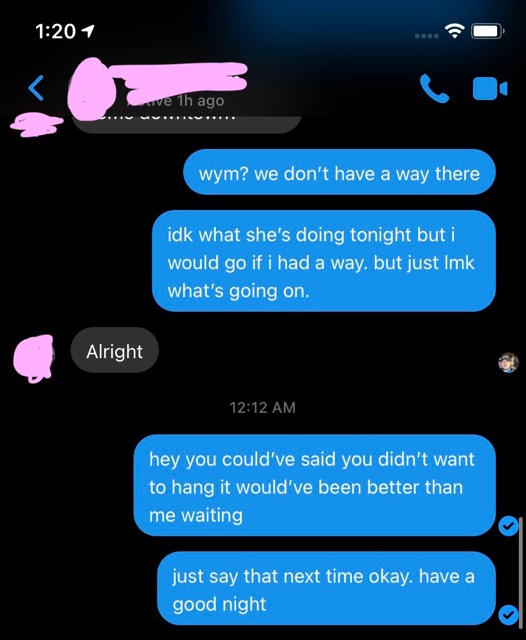This screenshot has height=640, width=526.
Task: Click the chat scrollbar handle
Action: pyautogui.click(x=521, y=573)
